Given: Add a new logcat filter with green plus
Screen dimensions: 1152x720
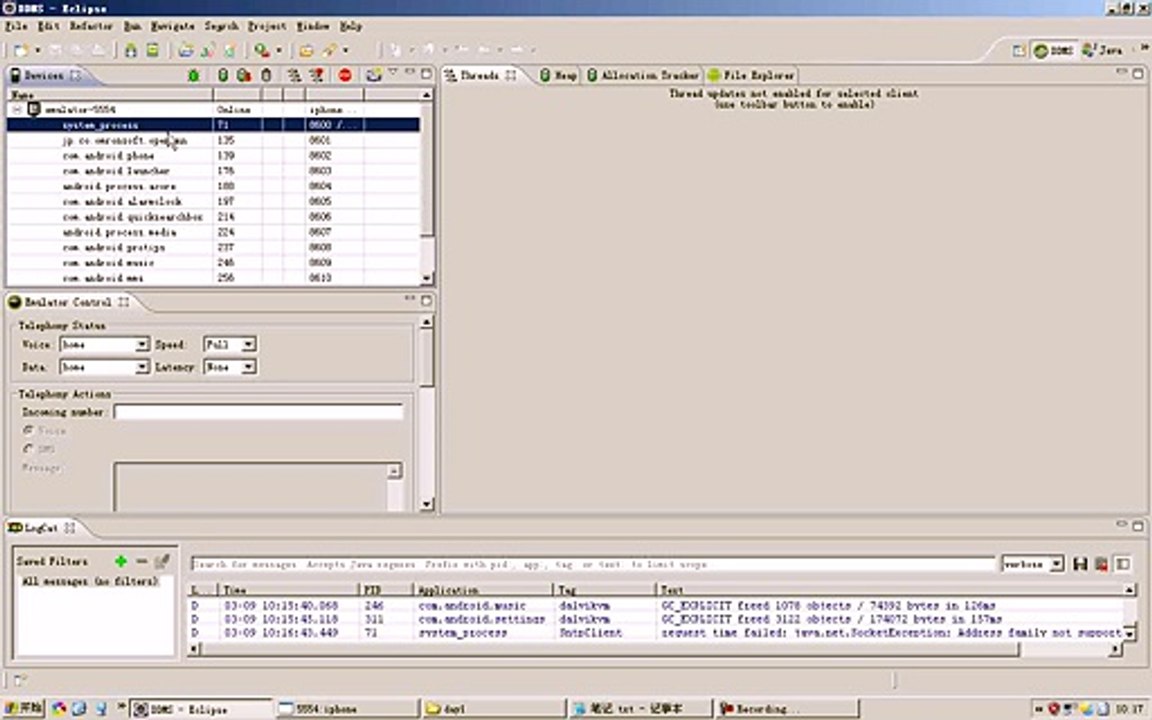Looking at the screenshot, I should [x=120, y=561].
